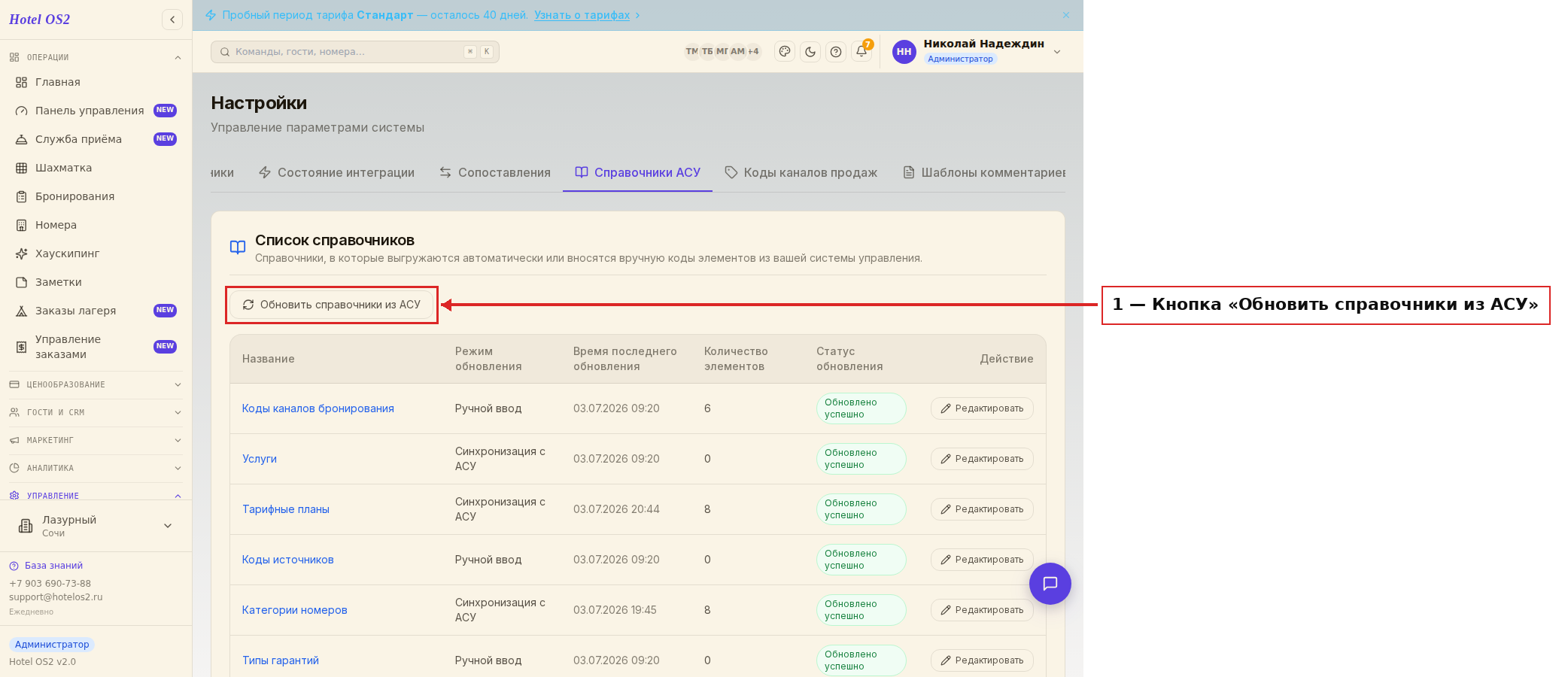
Task: Expand the Ценообразование sidebar section
Action: coord(96,384)
